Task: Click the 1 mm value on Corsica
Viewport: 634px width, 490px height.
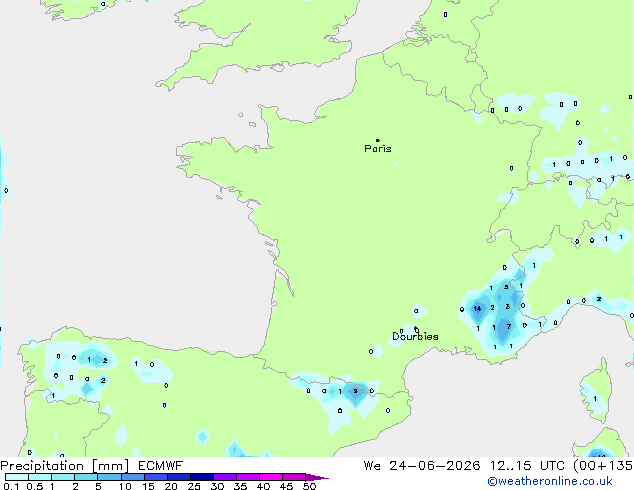Action: [x=595, y=399]
